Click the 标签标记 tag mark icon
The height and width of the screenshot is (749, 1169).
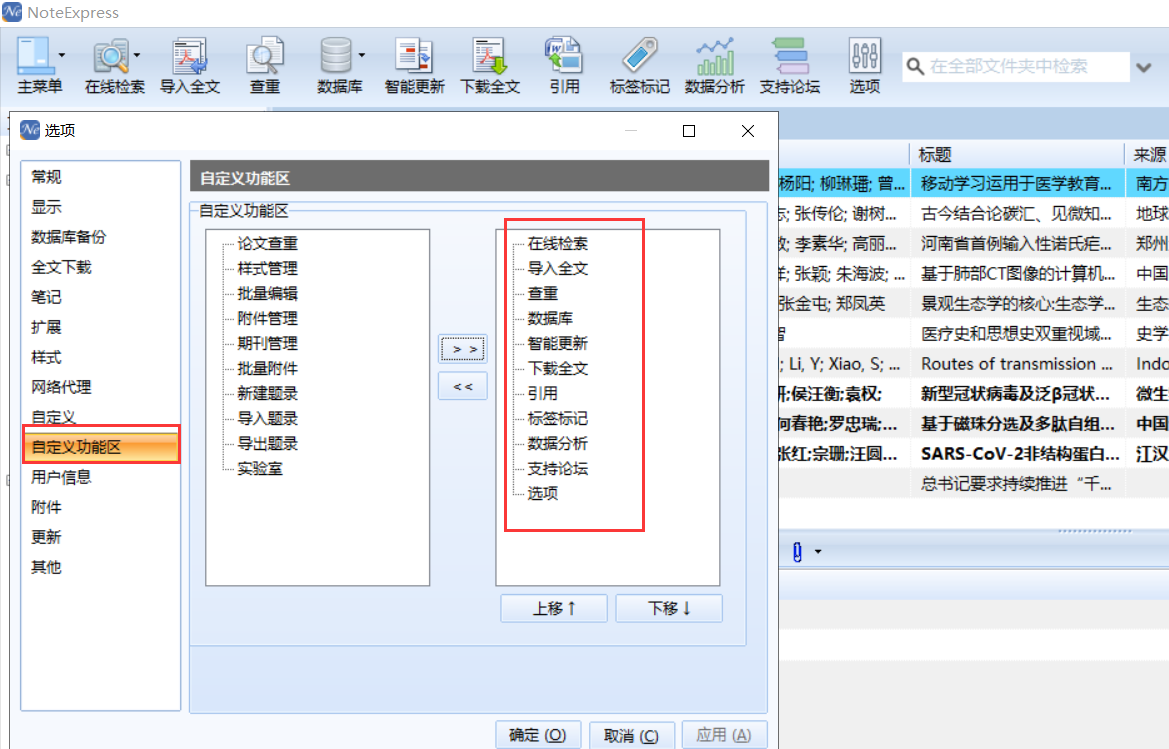(x=640, y=57)
